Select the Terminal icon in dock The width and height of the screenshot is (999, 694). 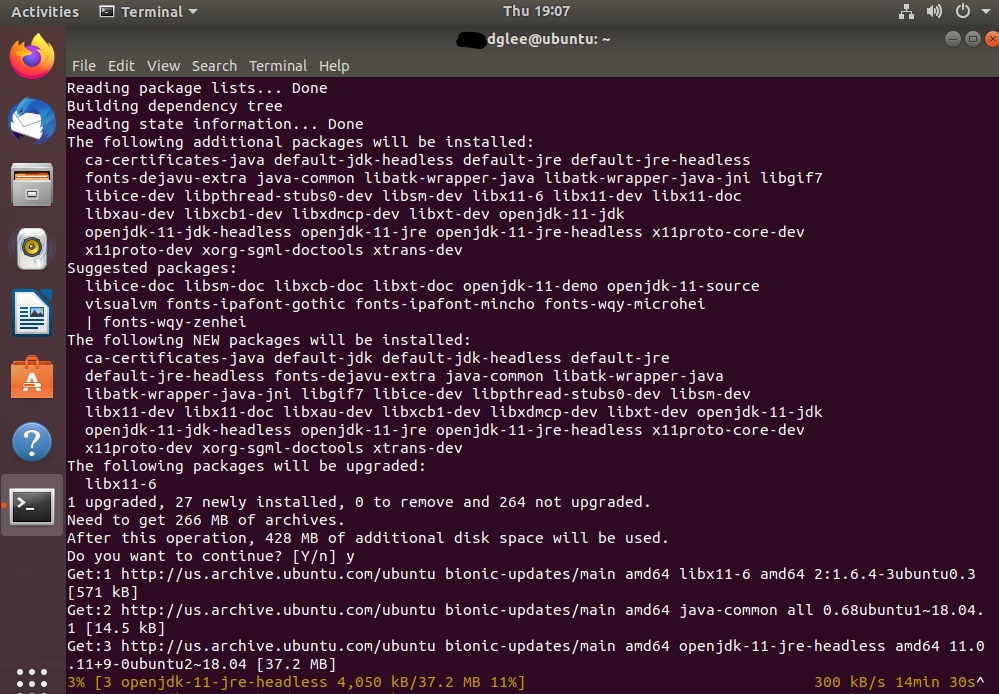pos(32,506)
